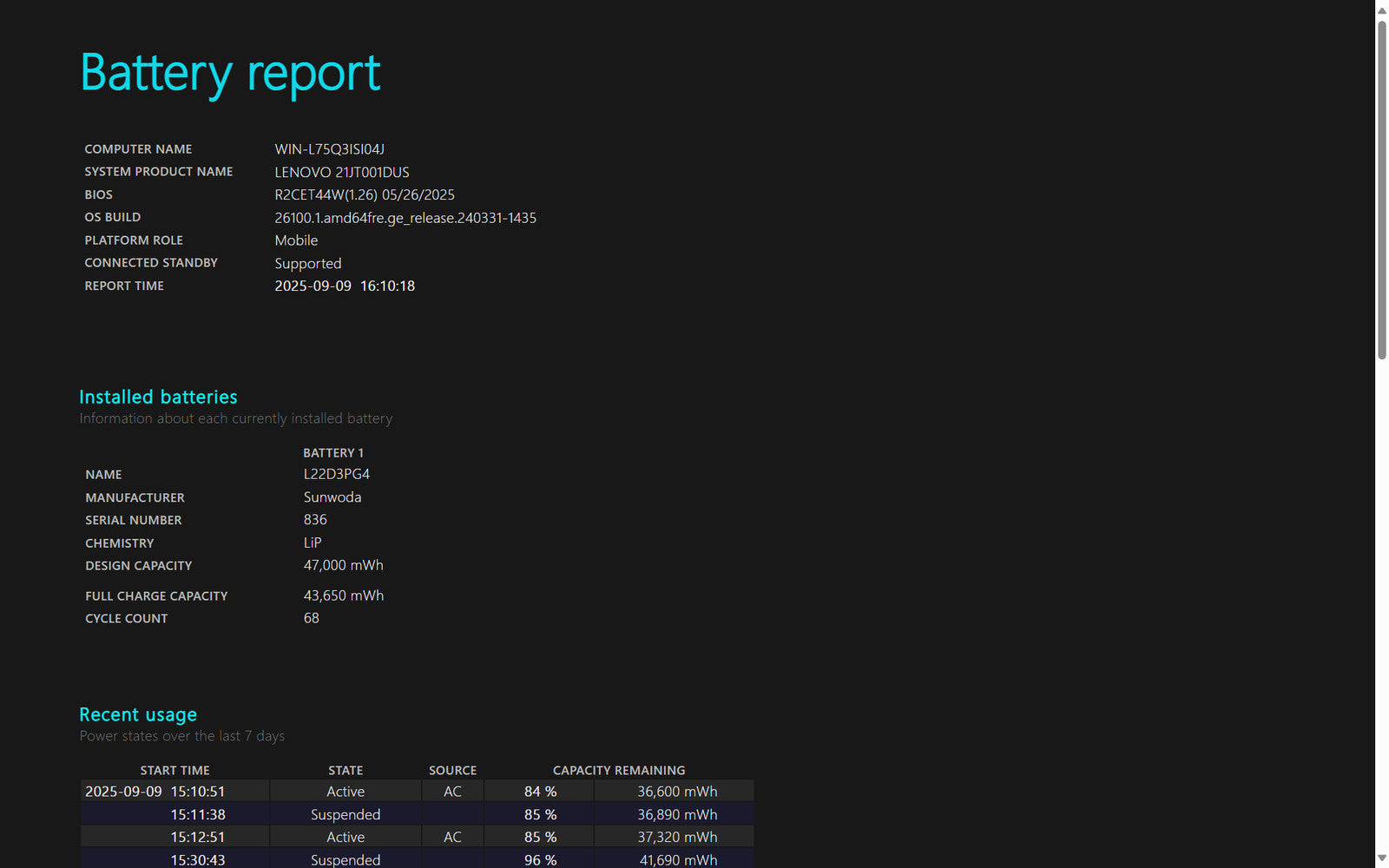Select the computer name WIN-L75Q3ISI04J

[x=329, y=149]
